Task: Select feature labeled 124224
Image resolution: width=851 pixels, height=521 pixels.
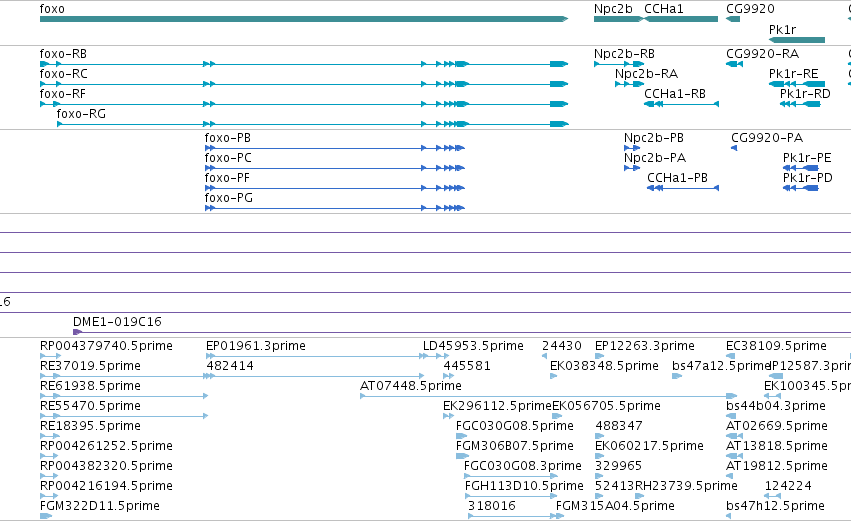Action: 788,487
